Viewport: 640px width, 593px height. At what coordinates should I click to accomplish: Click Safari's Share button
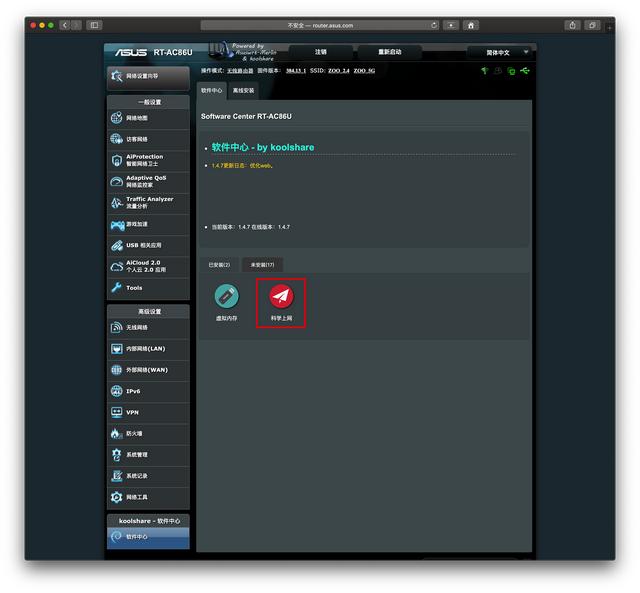pos(573,25)
